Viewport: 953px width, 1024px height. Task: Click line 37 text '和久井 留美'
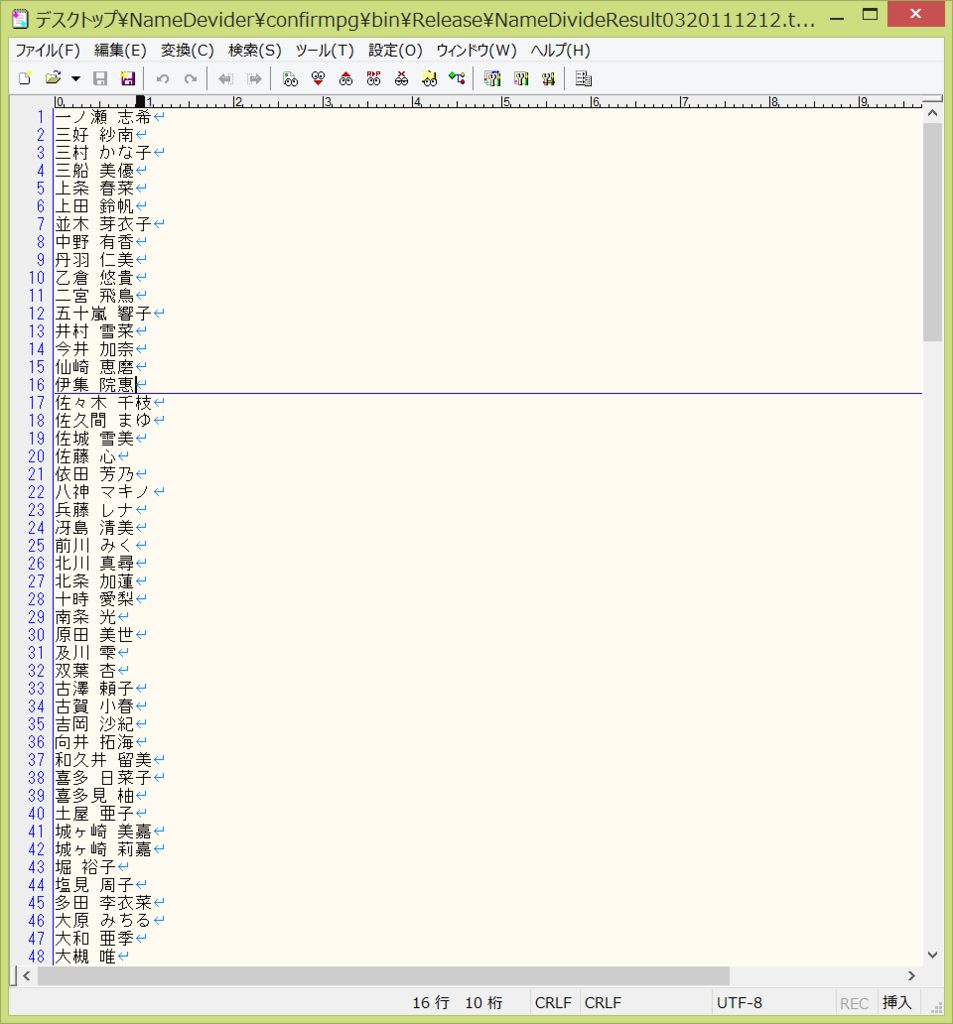(103, 760)
